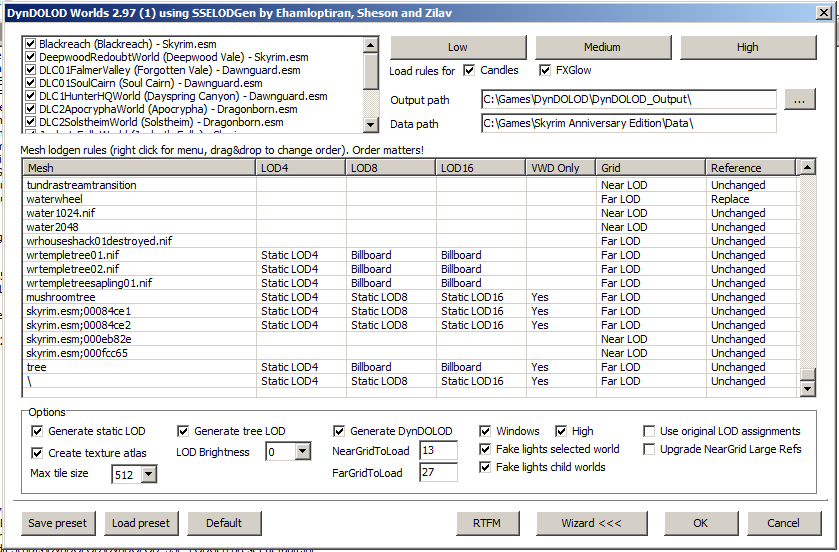Uncheck the Blackreach worldspace checkbox

(30, 44)
